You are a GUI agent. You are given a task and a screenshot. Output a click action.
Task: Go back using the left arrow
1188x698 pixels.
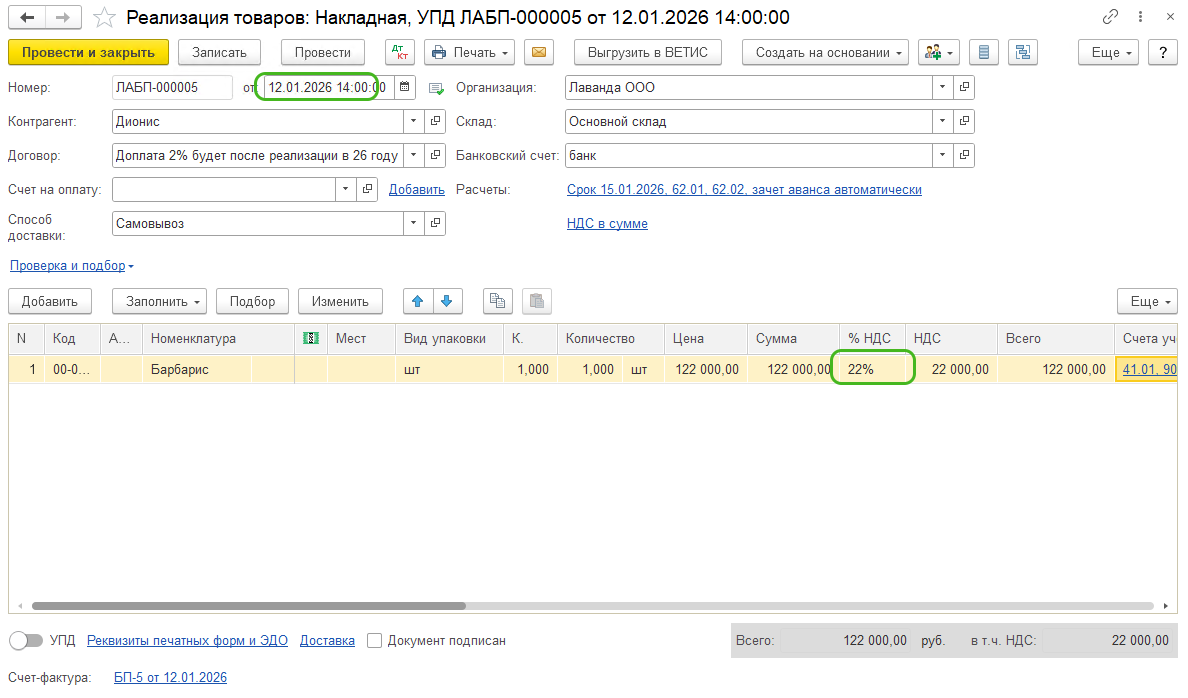pyautogui.click(x=28, y=18)
